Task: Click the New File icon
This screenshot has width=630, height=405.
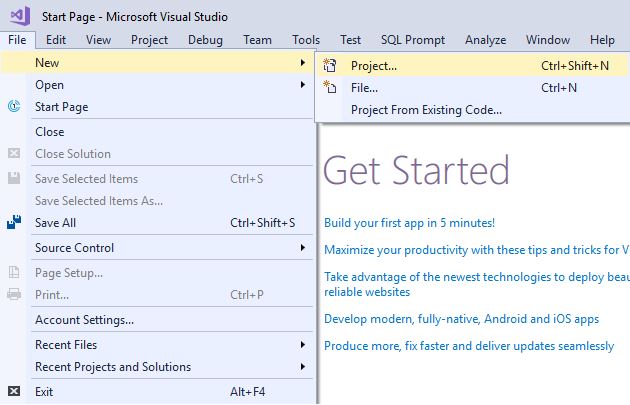Action: (331, 88)
